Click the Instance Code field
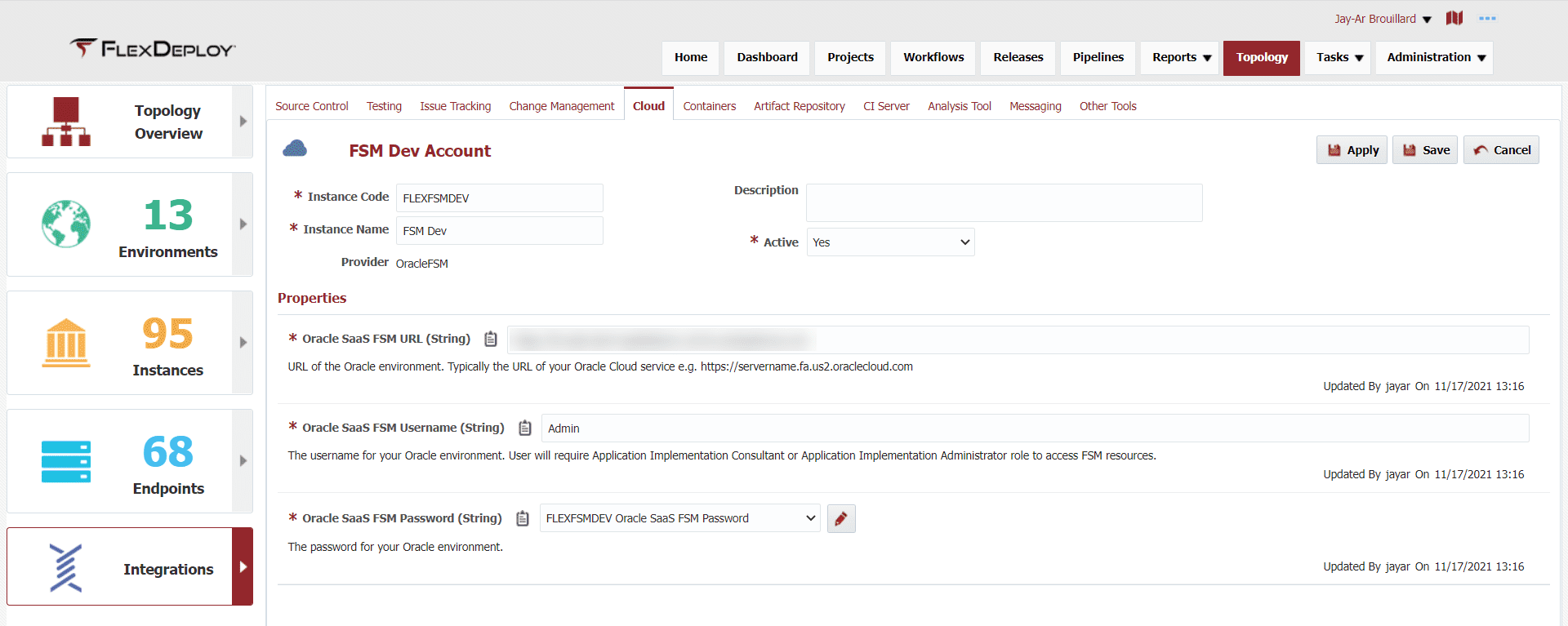The image size is (1568, 626). tap(500, 198)
